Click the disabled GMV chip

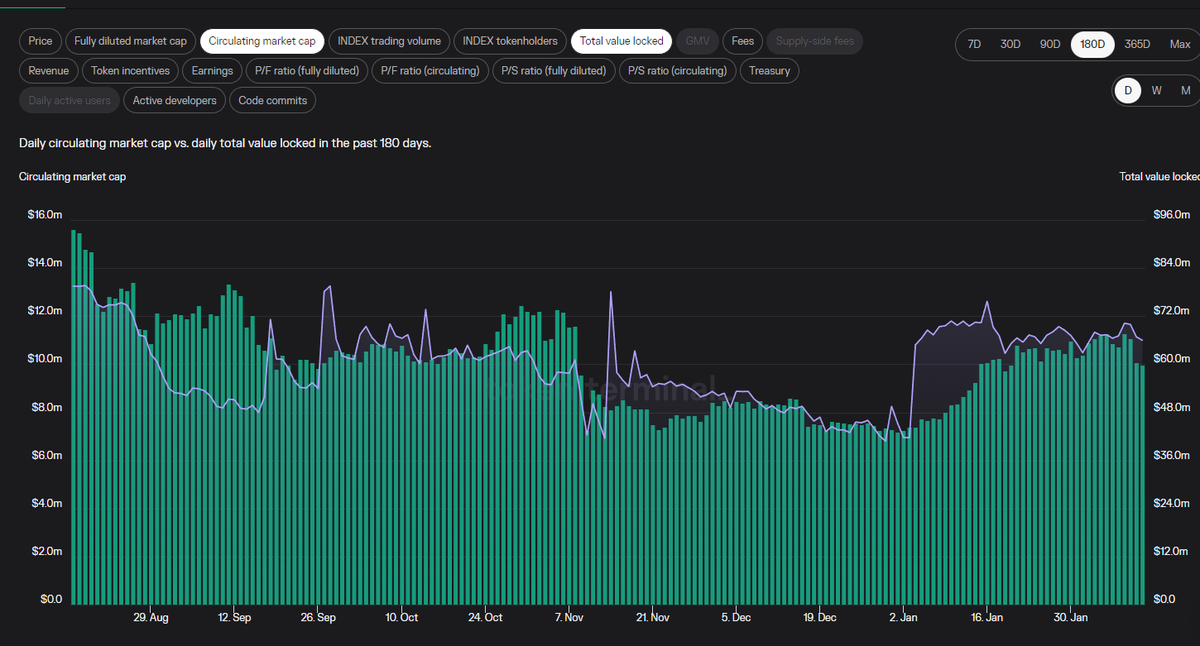pos(697,41)
